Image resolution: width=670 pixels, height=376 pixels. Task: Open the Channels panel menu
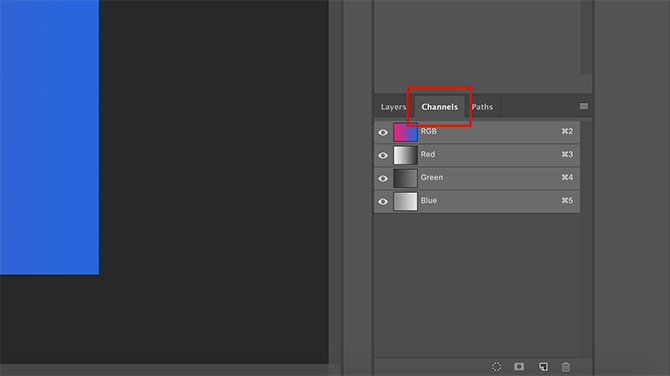584,106
